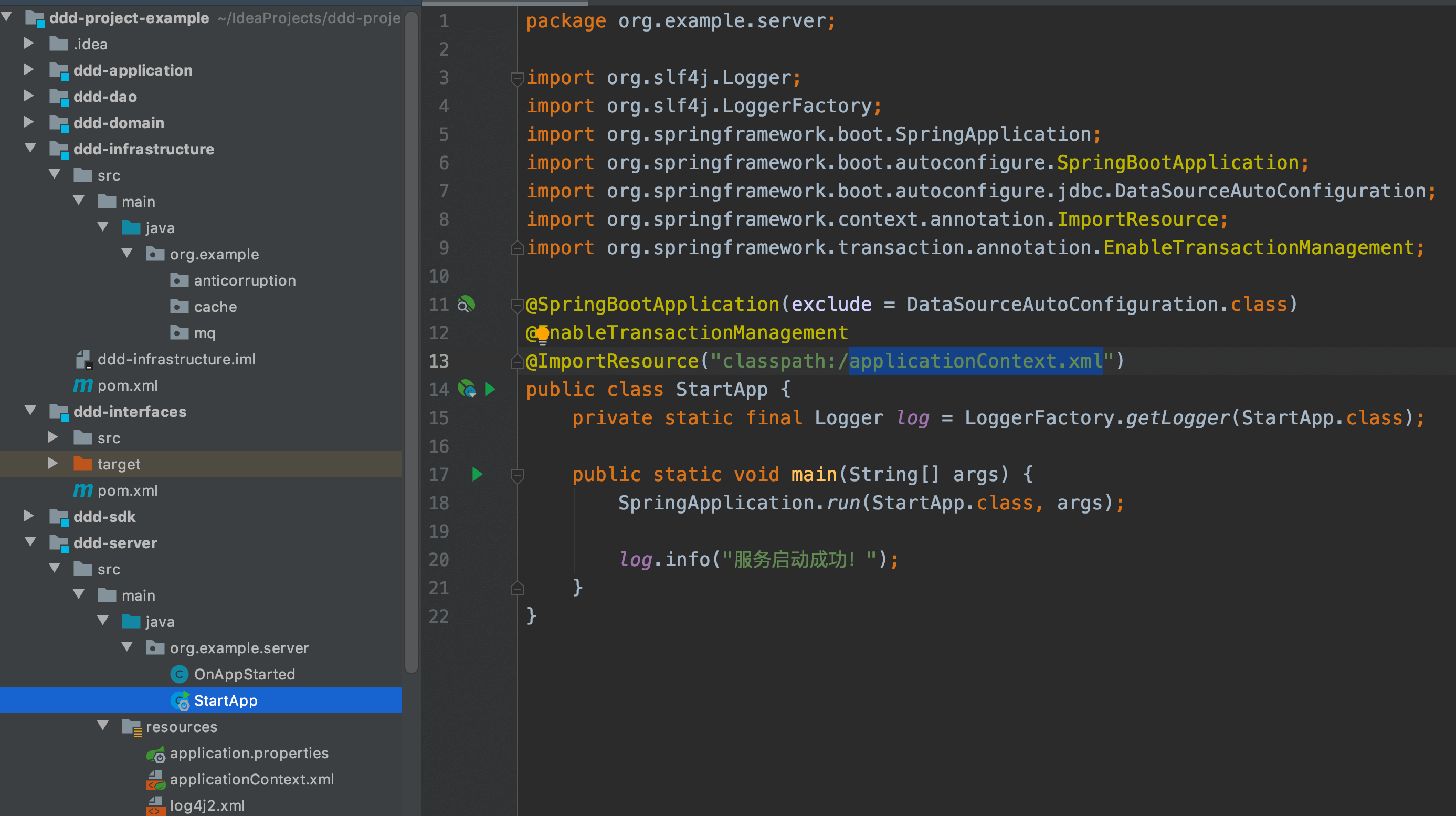Click the SpringApplication.run call on line 18
The width and height of the screenshot is (1456, 816).
point(871,503)
